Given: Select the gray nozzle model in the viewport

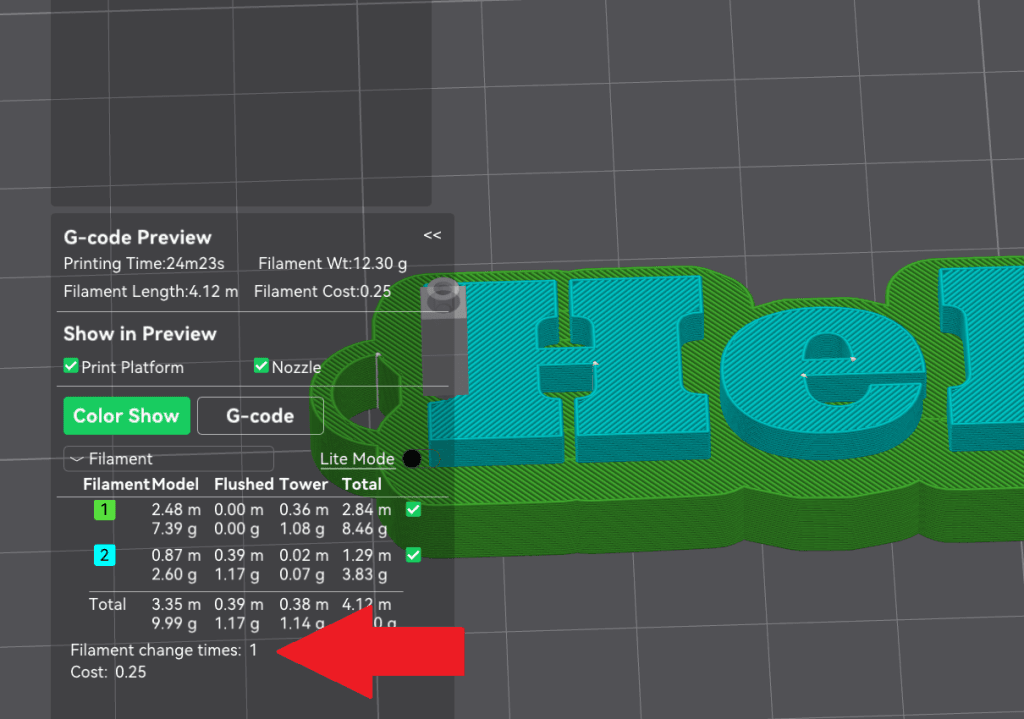Looking at the screenshot, I should 444,340.
